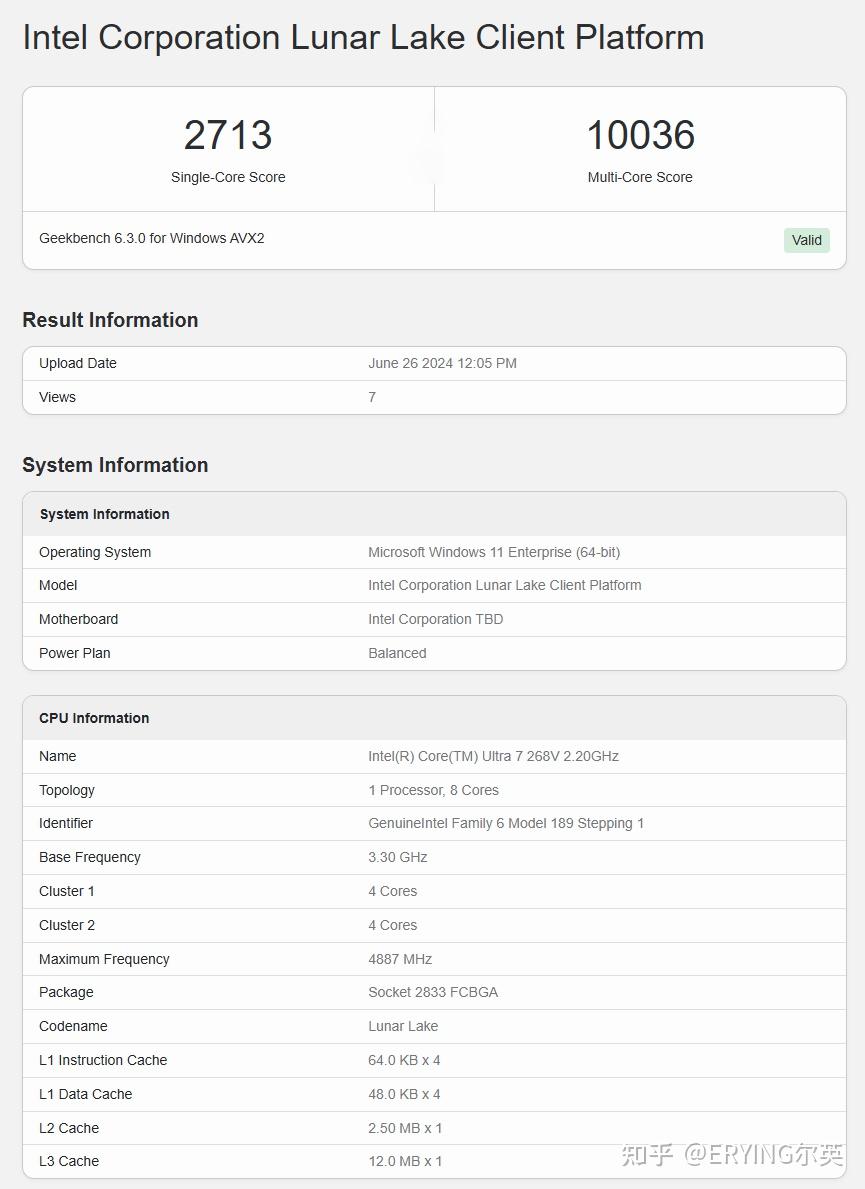The width and height of the screenshot is (865, 1189).
Task: Click the Package value Socket 2833 FCBGA
Action: [433, 992]
